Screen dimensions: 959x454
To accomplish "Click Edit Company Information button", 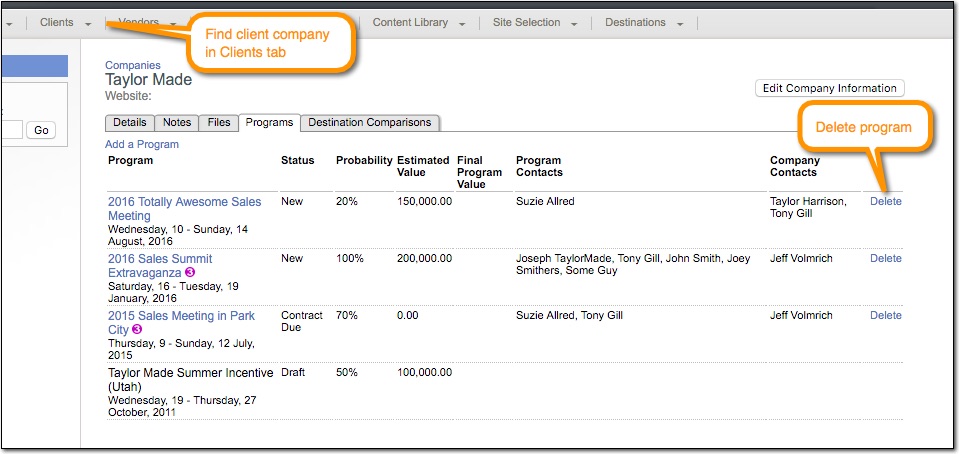I will (829, 88).
